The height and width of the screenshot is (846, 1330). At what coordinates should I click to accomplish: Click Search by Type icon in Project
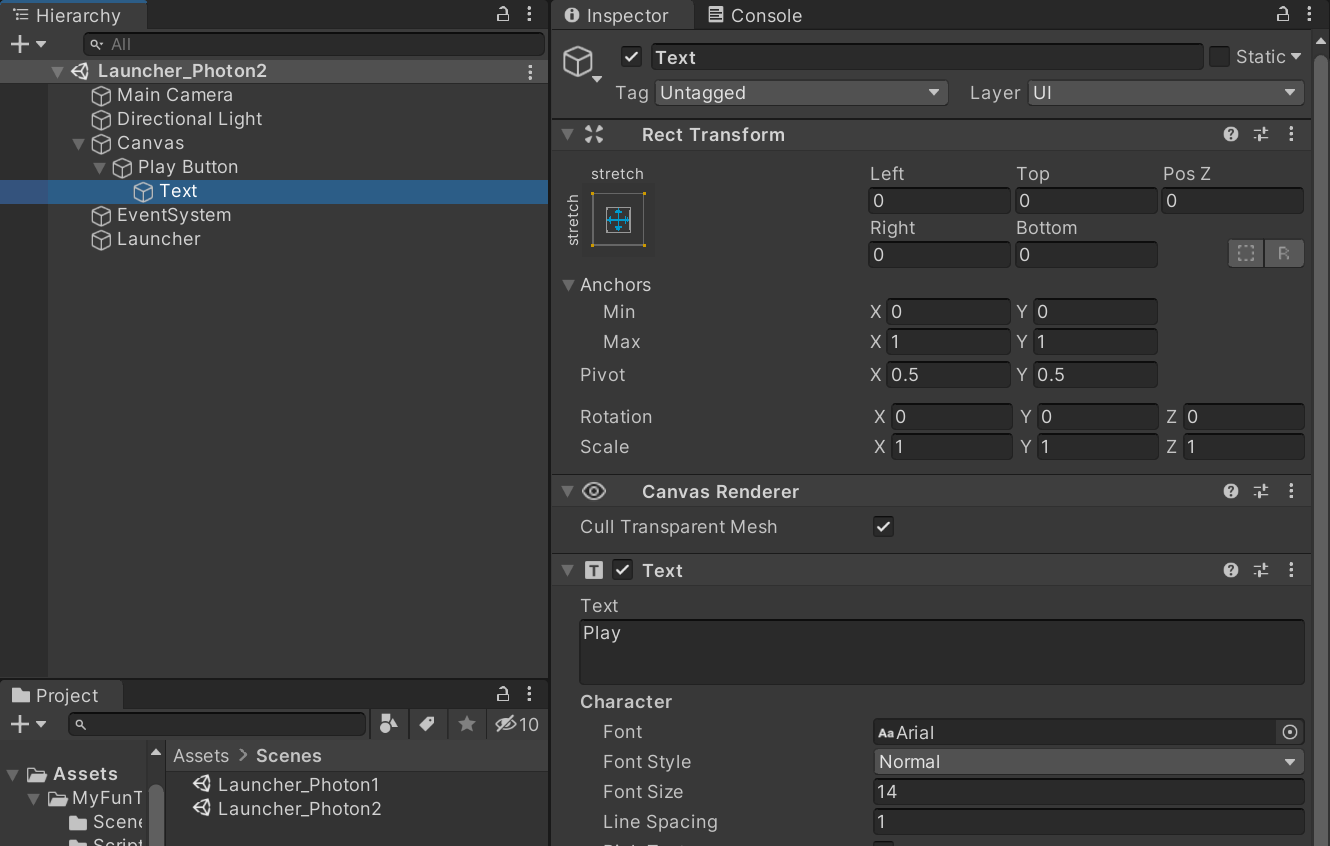coord(390,724)
